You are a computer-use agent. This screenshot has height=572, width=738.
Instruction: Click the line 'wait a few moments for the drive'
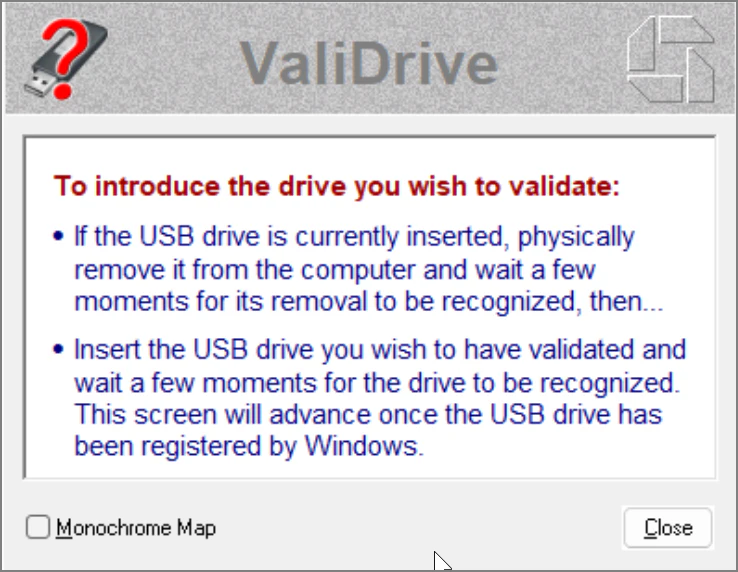point(377,383)
